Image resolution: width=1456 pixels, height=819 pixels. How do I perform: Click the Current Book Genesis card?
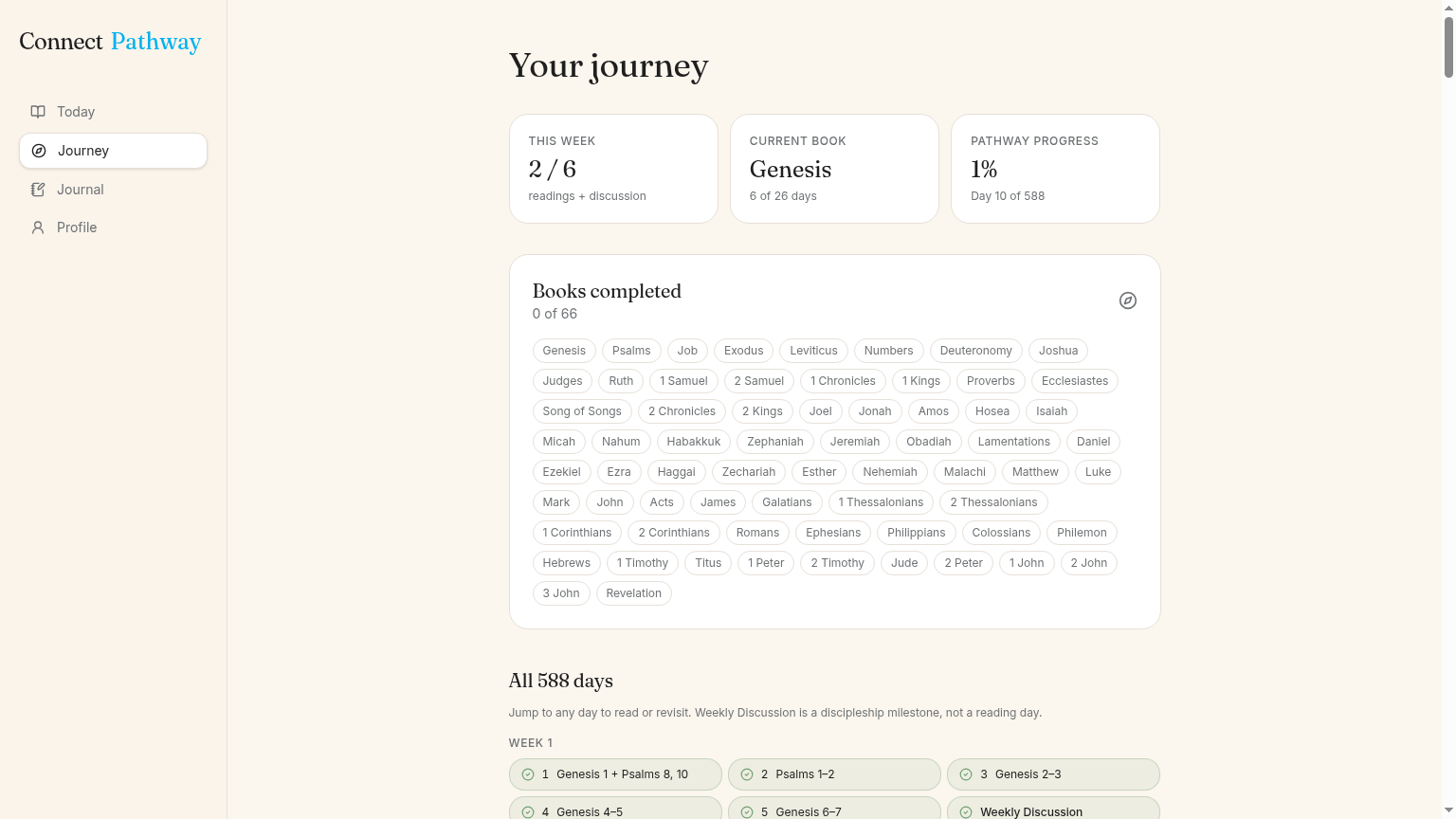(834, 169)
